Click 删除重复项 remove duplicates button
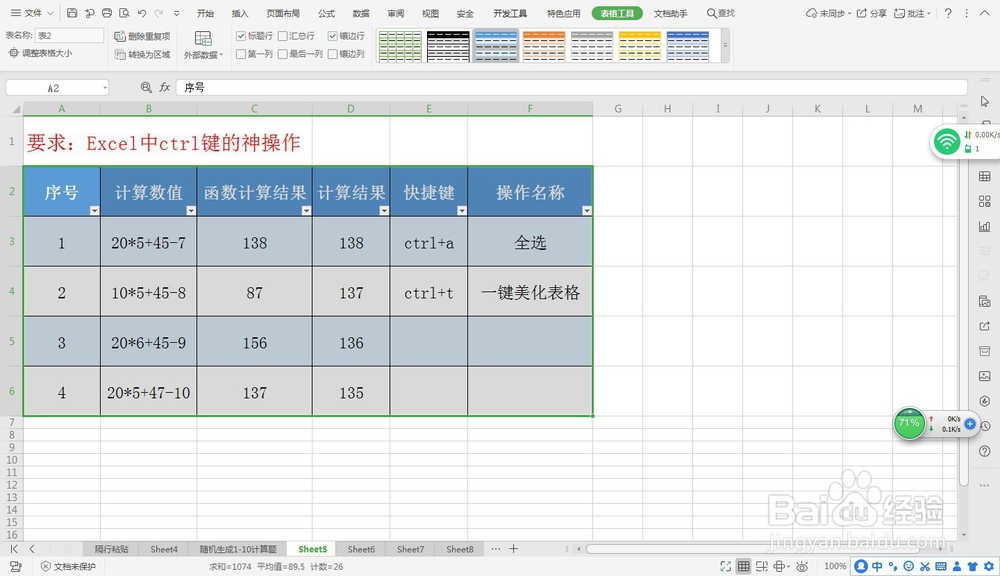The height and width of the screenshot is (576, 1000). coord(142,36)
